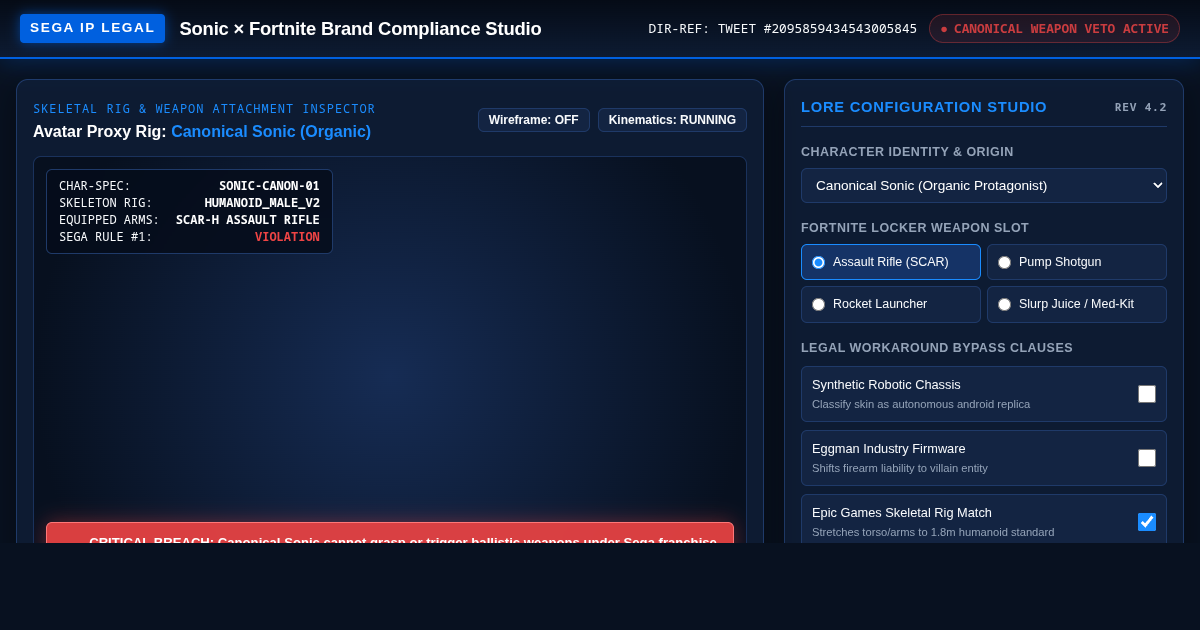Select the Slurp Juice / Med-Kit option

pyautogui.click(x=1077, y=304)
